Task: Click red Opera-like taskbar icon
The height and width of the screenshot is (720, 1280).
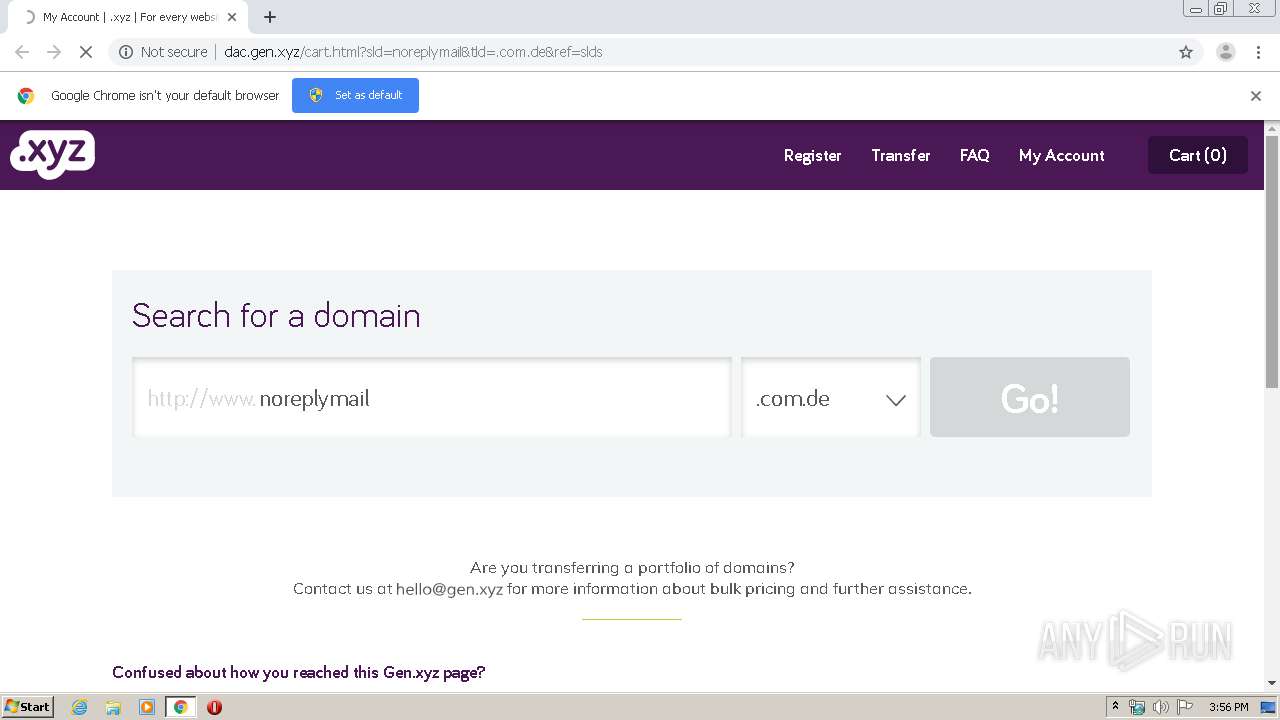Action: click(214, 707)
